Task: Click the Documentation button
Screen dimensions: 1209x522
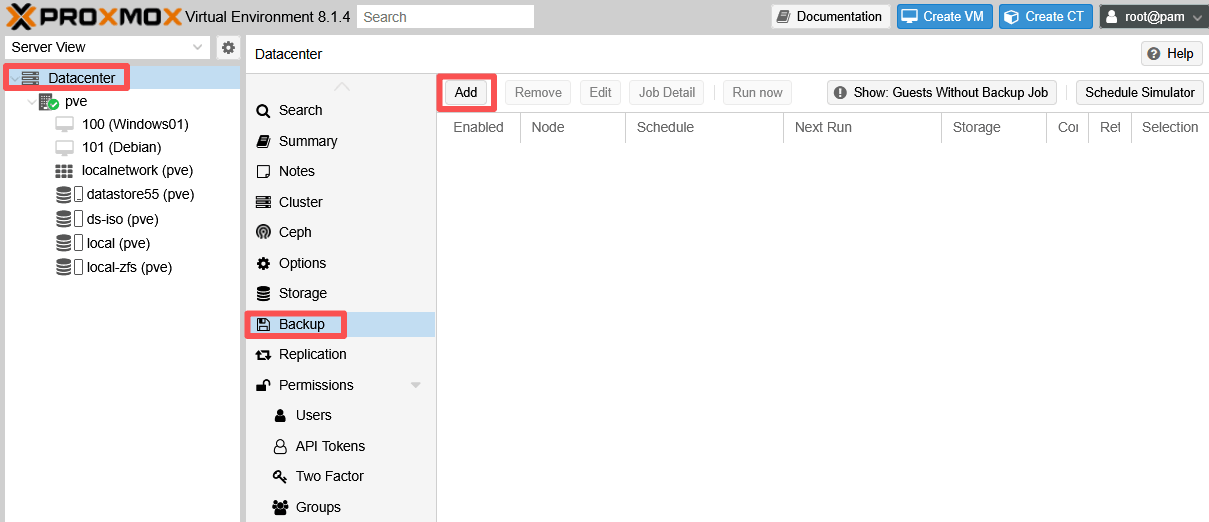Action: point(829,16)
